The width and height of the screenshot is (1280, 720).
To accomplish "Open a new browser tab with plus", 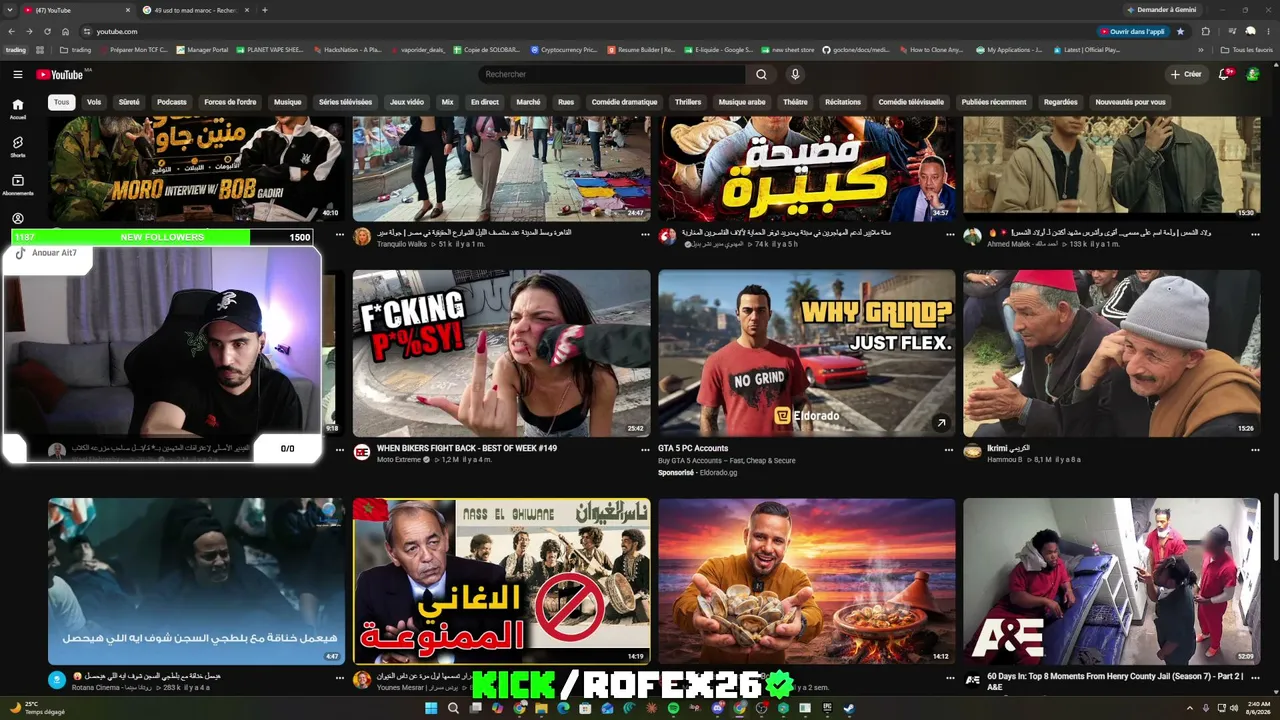I will (x=264, y=10).
